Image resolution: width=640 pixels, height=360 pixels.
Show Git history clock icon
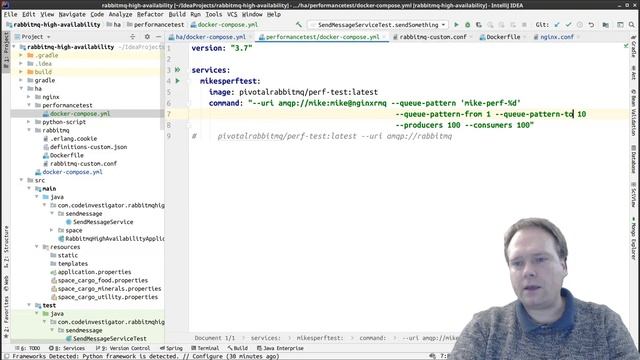tap(580, 24)
